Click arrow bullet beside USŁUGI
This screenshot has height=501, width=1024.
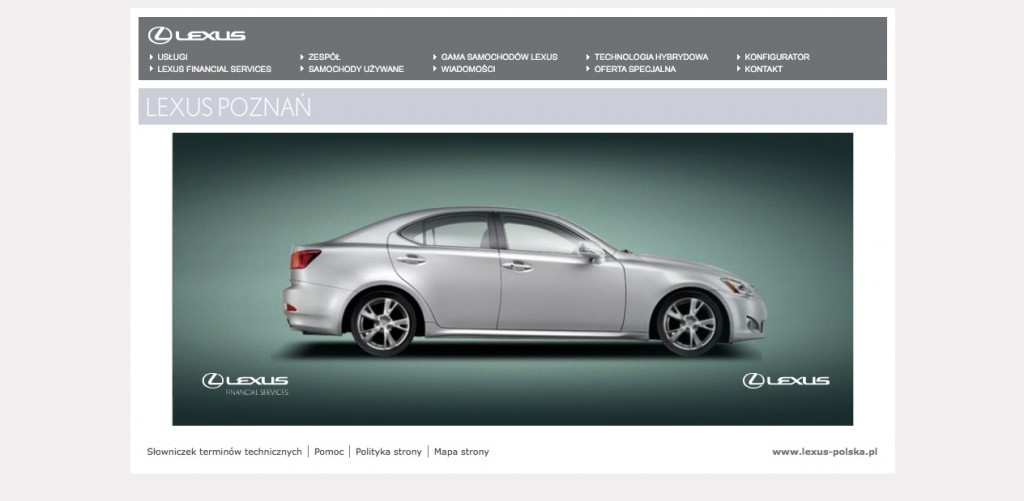[x=152, y=57]
